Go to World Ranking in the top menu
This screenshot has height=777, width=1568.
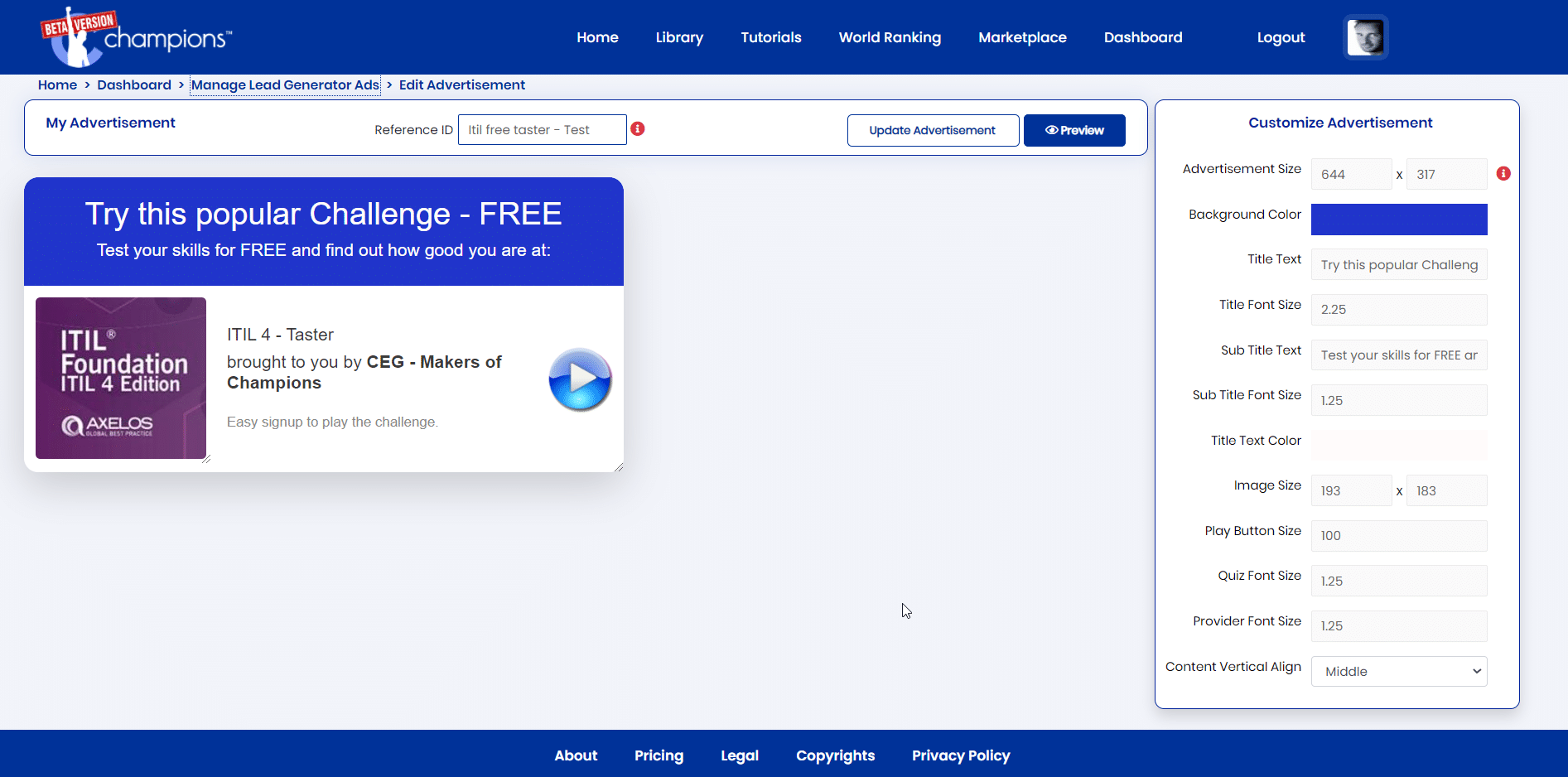[x=890, y=37]
